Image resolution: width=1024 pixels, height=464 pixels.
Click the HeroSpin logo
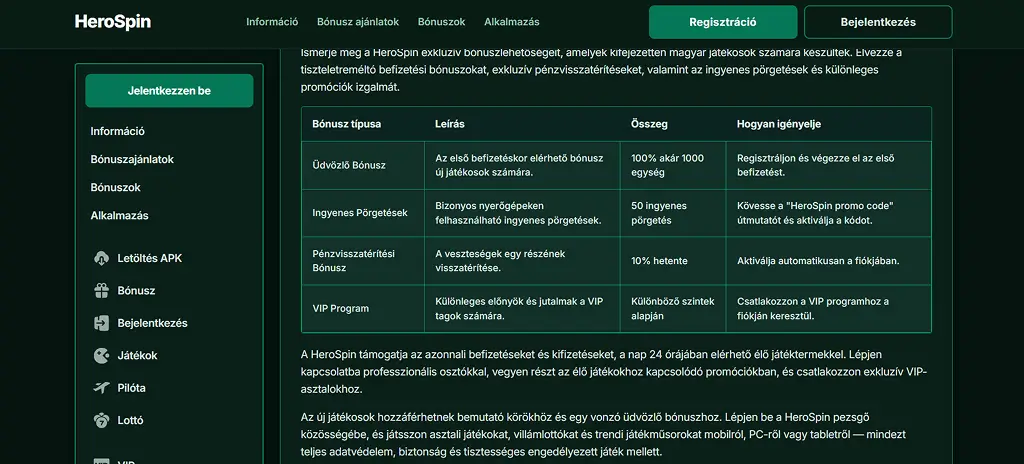[x=113, y=22]
